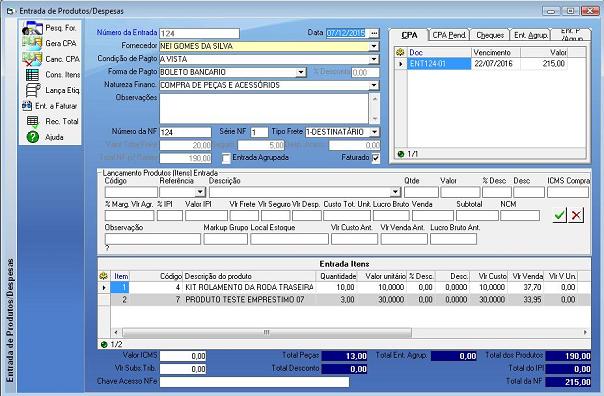Click the Valor unitário column header
Viewport: 604px width, 396px height.
coord(382,276)
